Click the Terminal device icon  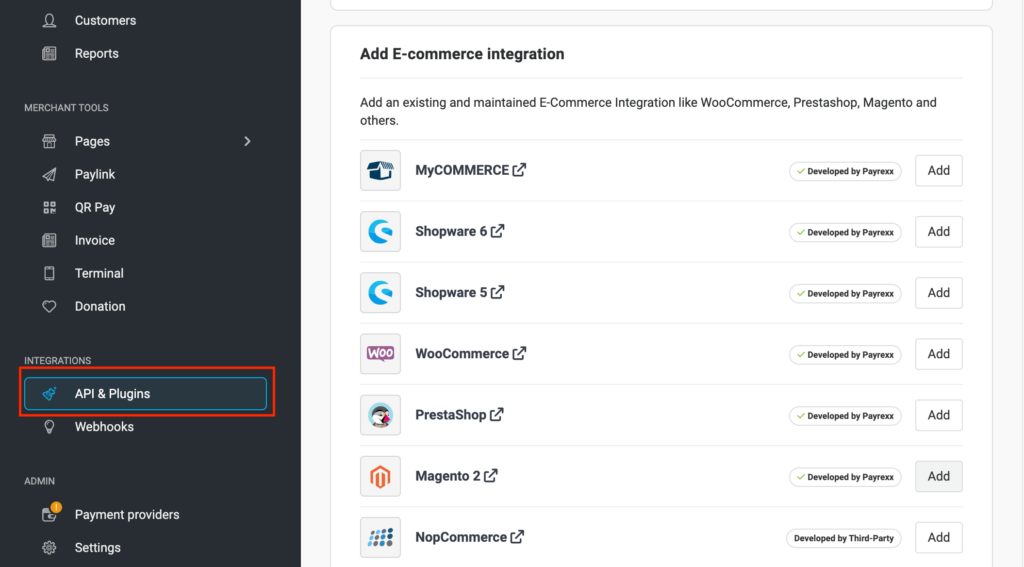[x=49, y=274]
